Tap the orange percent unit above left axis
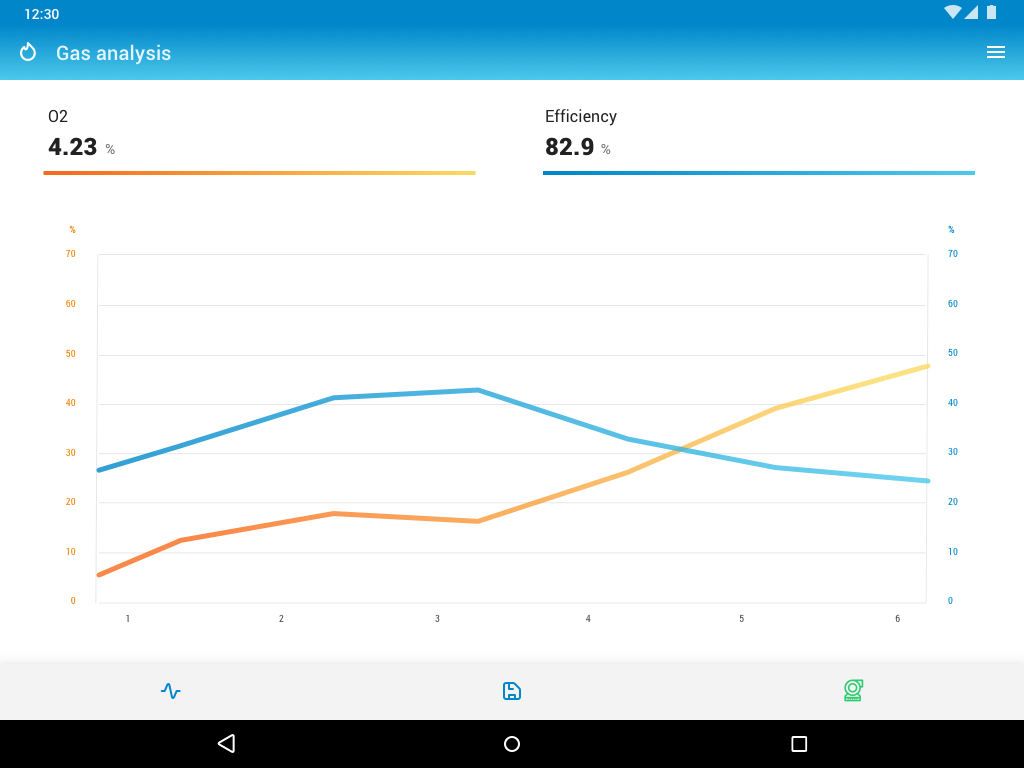Image resolution: width=1024 pixels, height=768 pixels. 72,229
